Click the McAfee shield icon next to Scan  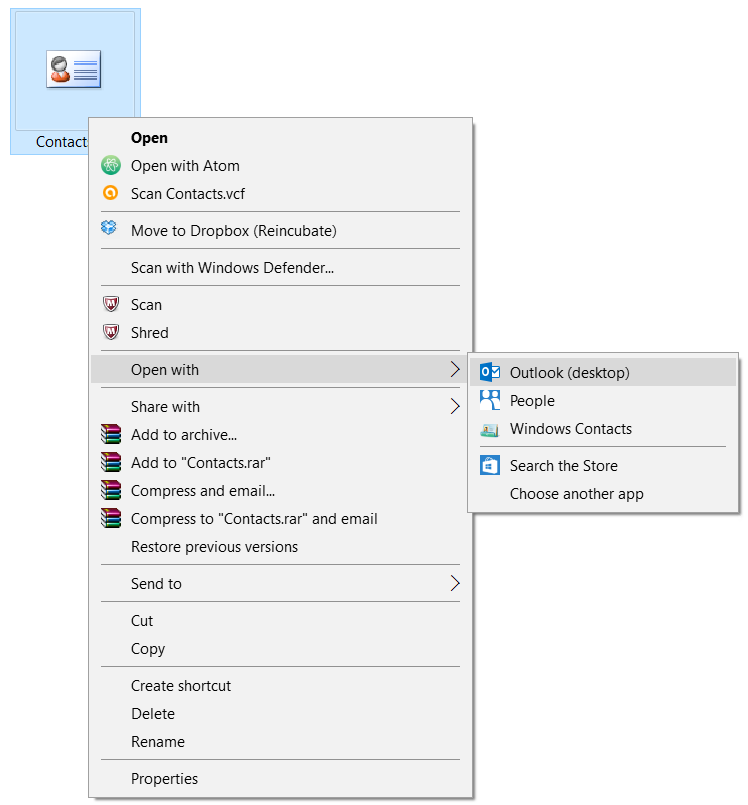111,304
